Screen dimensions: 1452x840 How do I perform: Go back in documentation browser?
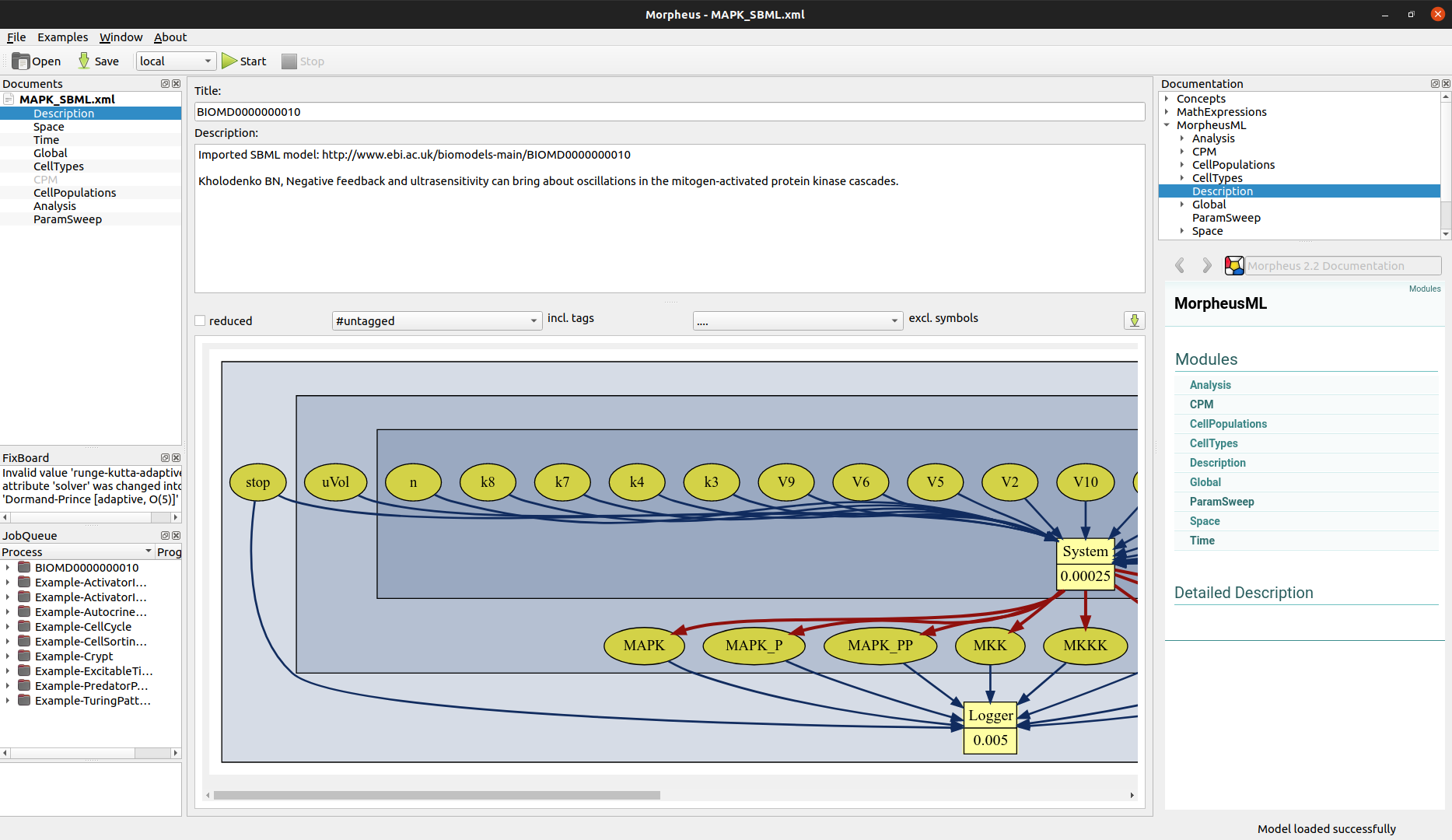(1180, 266)
